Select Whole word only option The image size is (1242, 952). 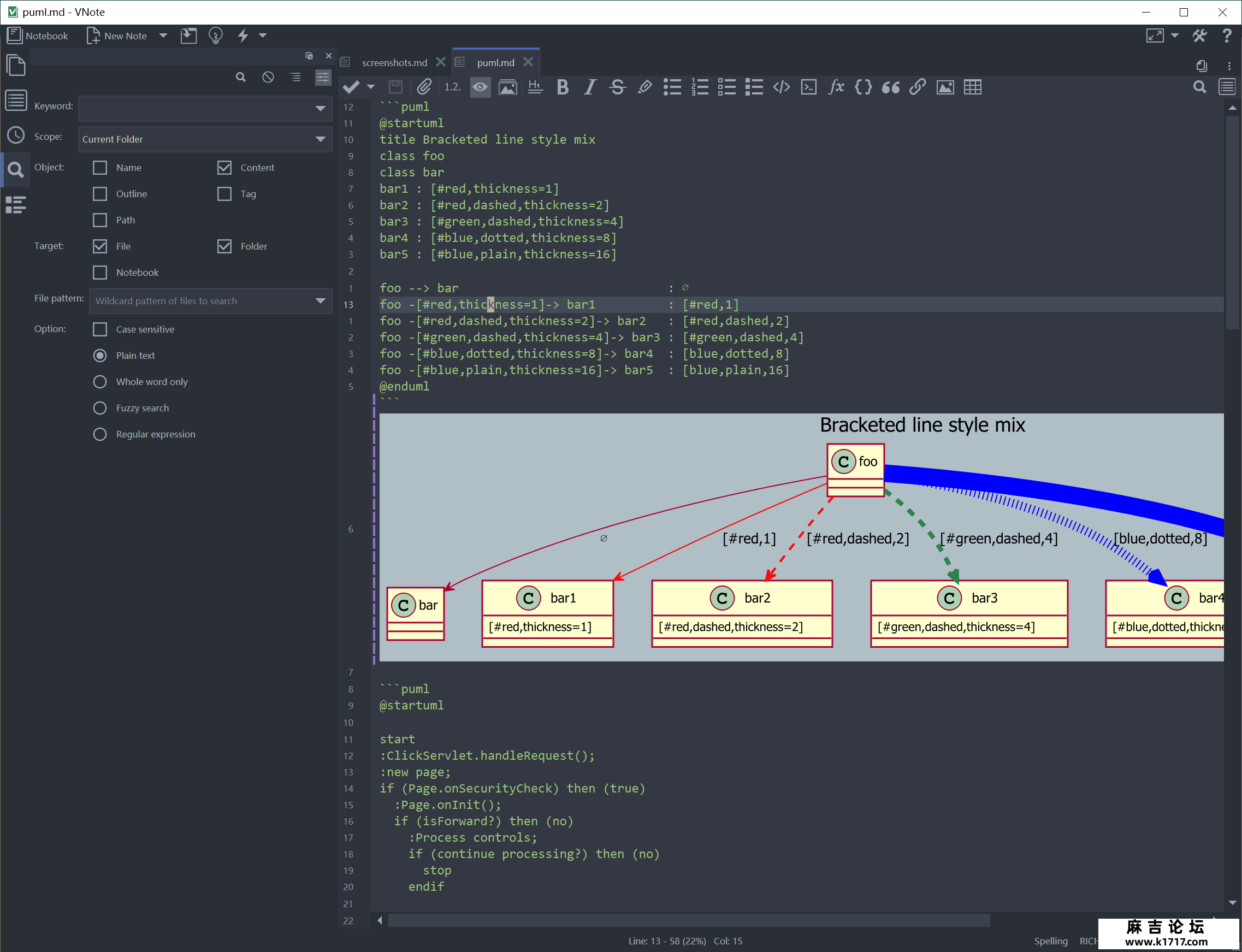point(100,381)
